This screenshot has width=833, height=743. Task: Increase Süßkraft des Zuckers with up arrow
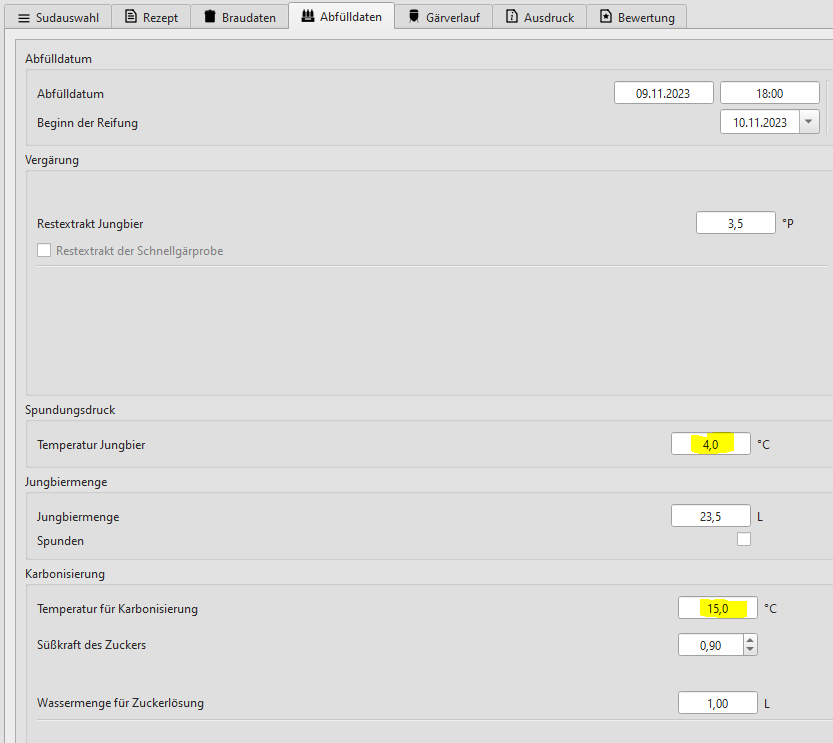pyautogui.click(x=750, y=640)
